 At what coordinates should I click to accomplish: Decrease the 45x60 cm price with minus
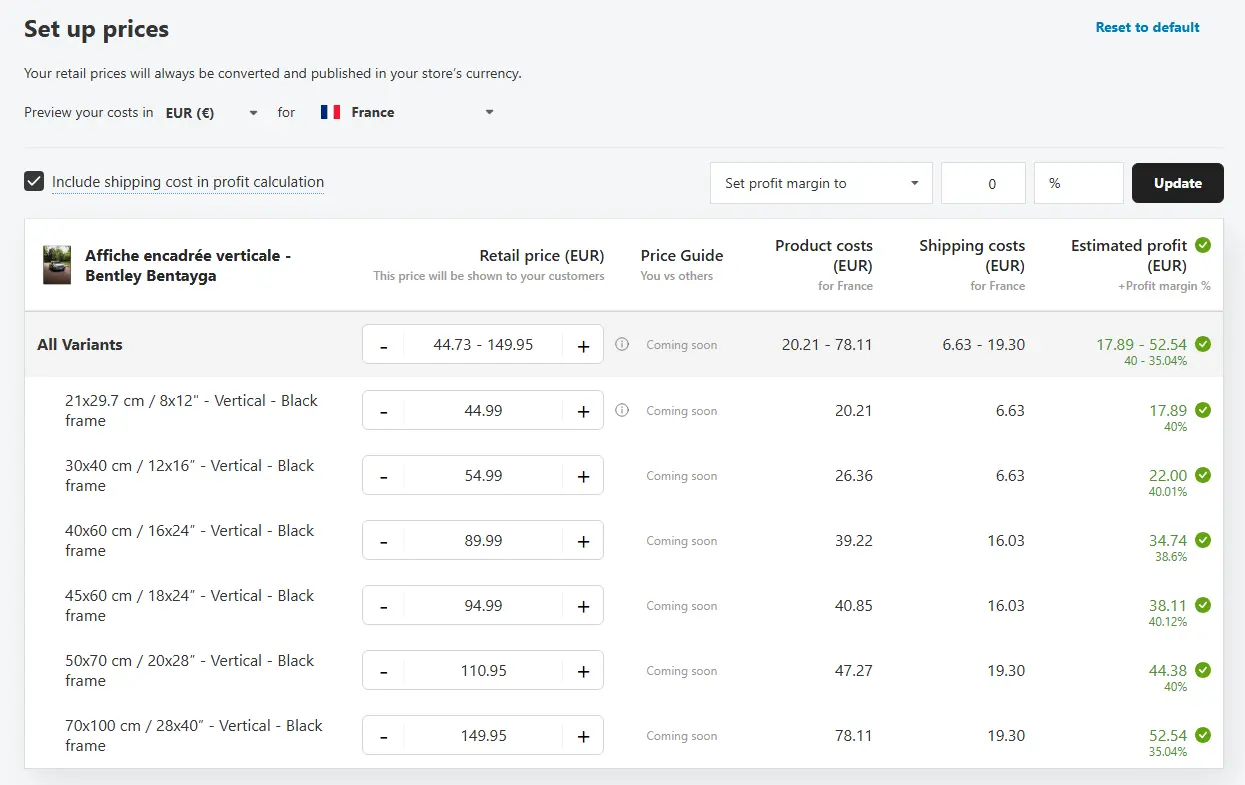[384, 606]
